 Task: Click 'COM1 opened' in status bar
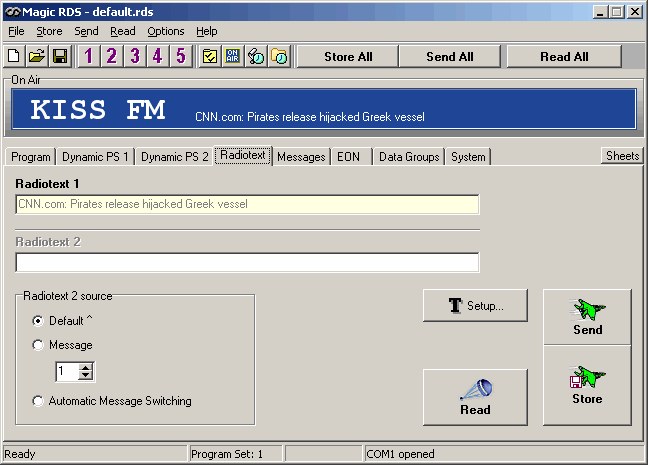400,454
